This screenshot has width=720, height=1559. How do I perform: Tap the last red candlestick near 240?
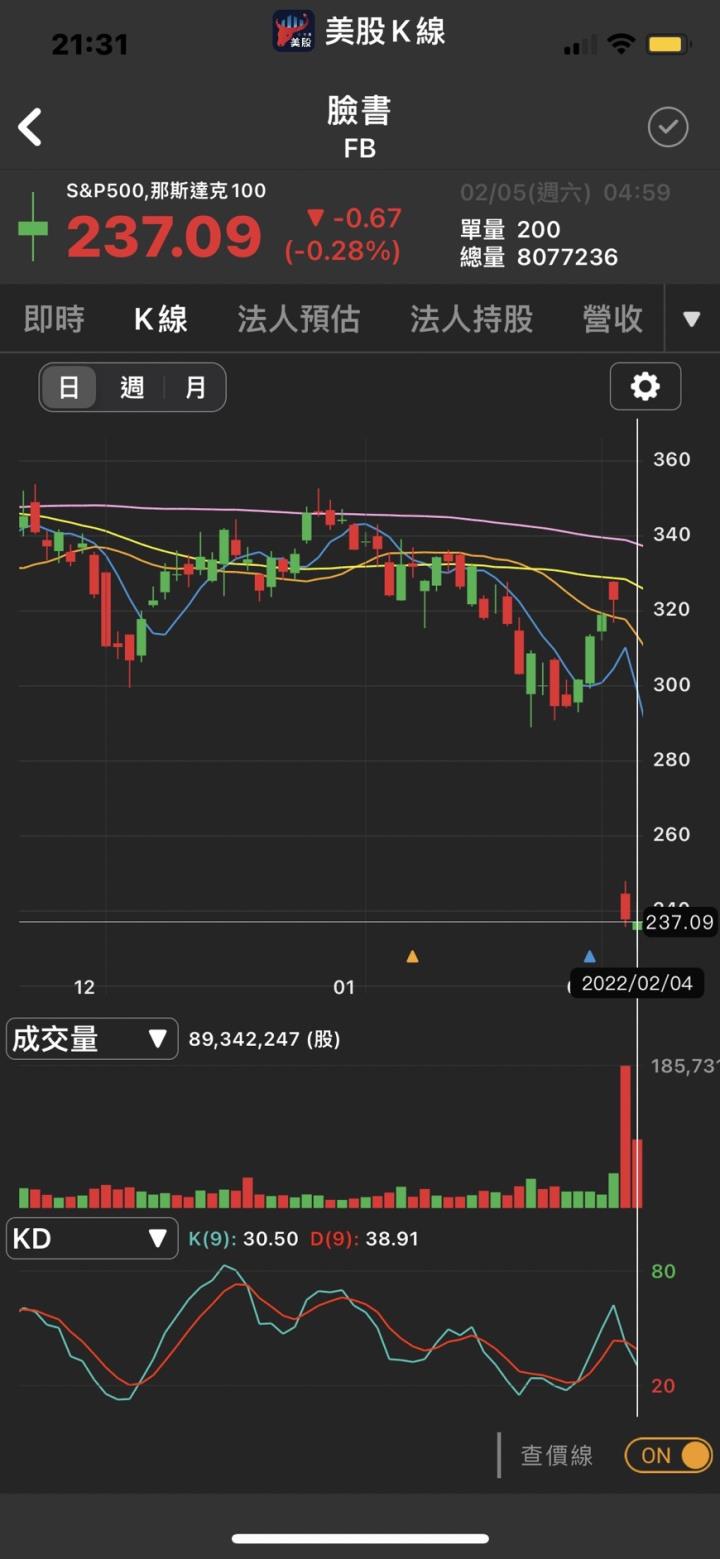pos(625,904)
